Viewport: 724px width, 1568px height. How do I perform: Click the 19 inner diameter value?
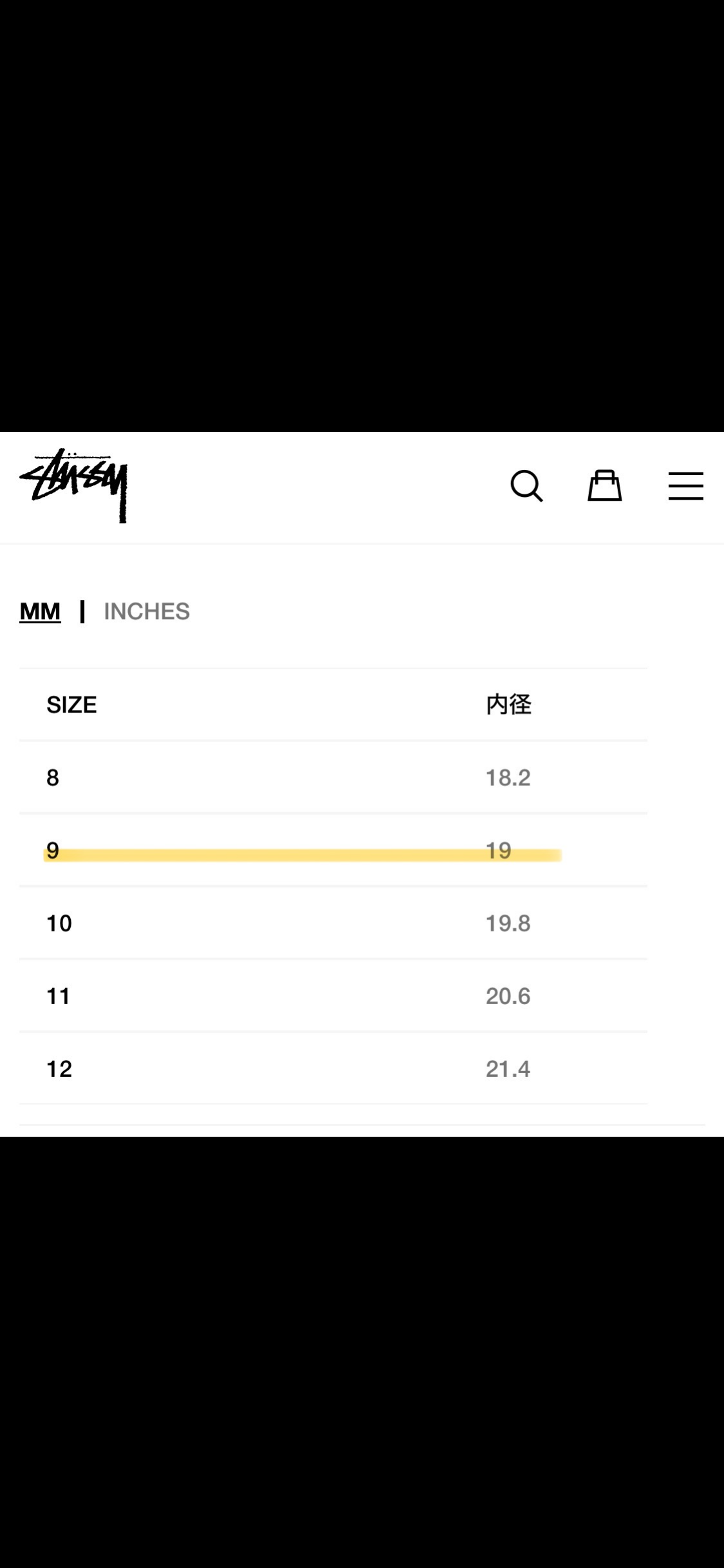click(x=499, y=850)
